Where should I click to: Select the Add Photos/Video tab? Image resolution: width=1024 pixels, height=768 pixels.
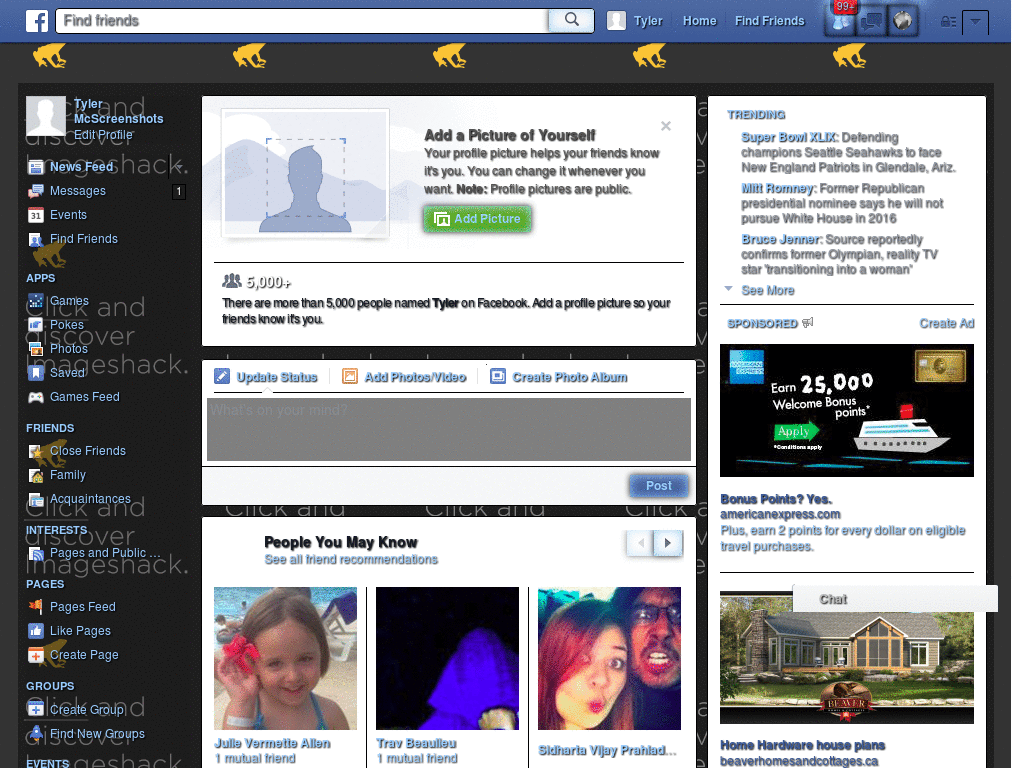coord(404,377)
